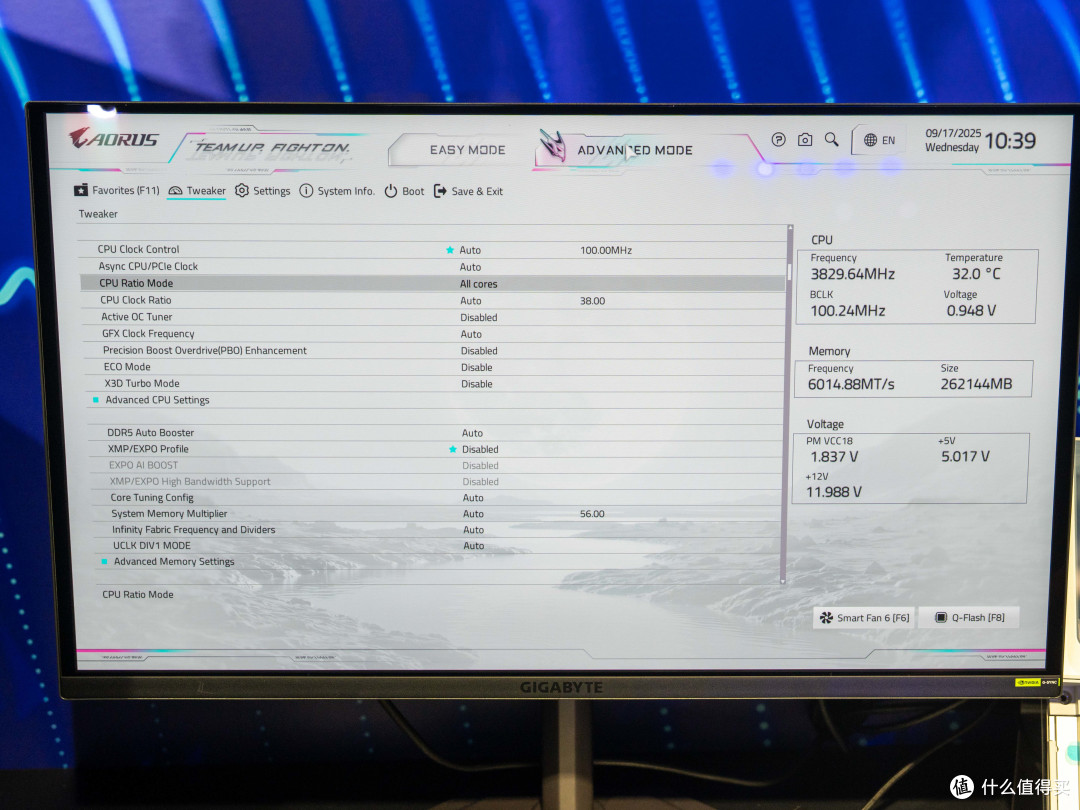Change DDR5 Auto Booster Auto setting

pos(472,433)
